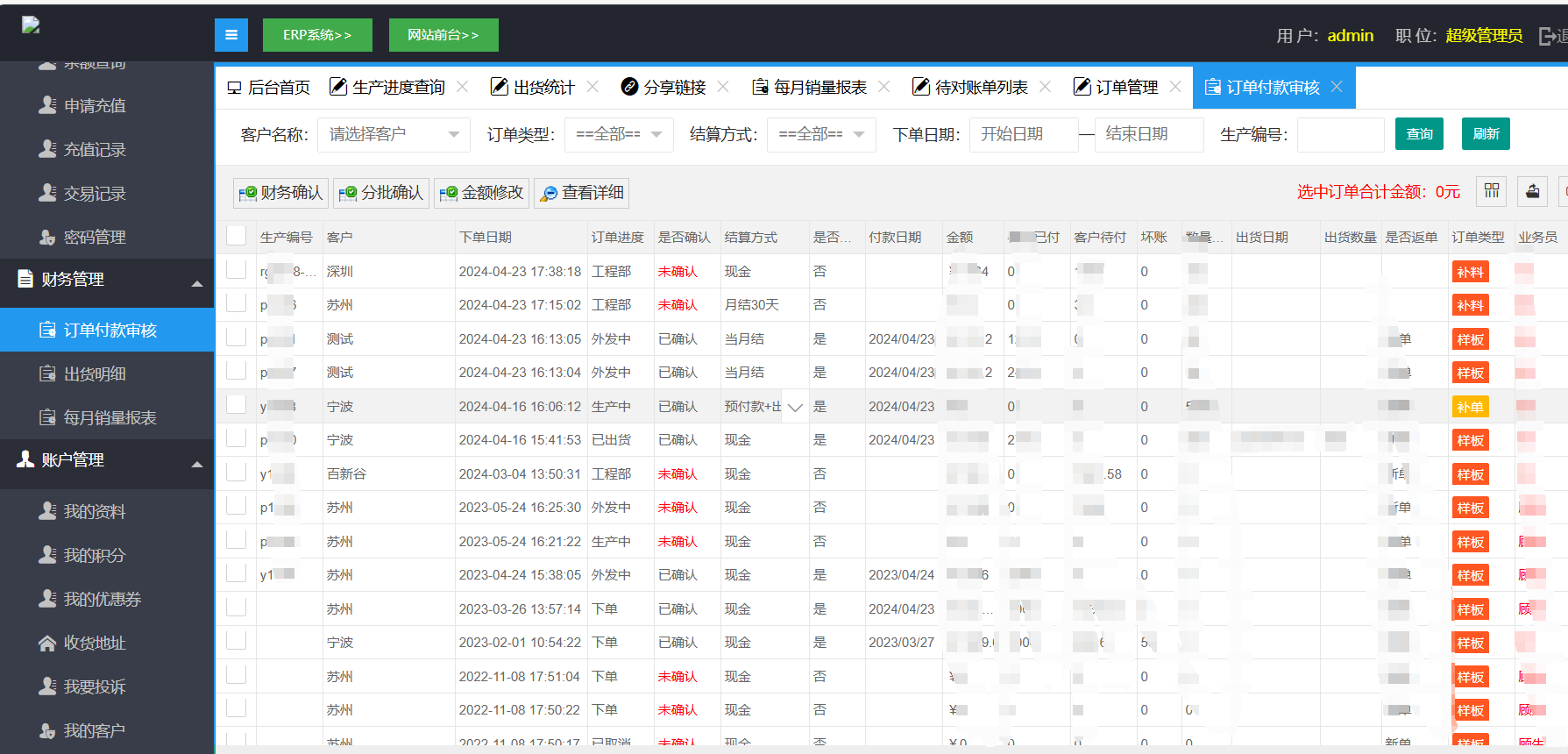Select the checkbox for 百新谷 order row
Viewport: 1568px width, 754px height.
coord(237,473)
